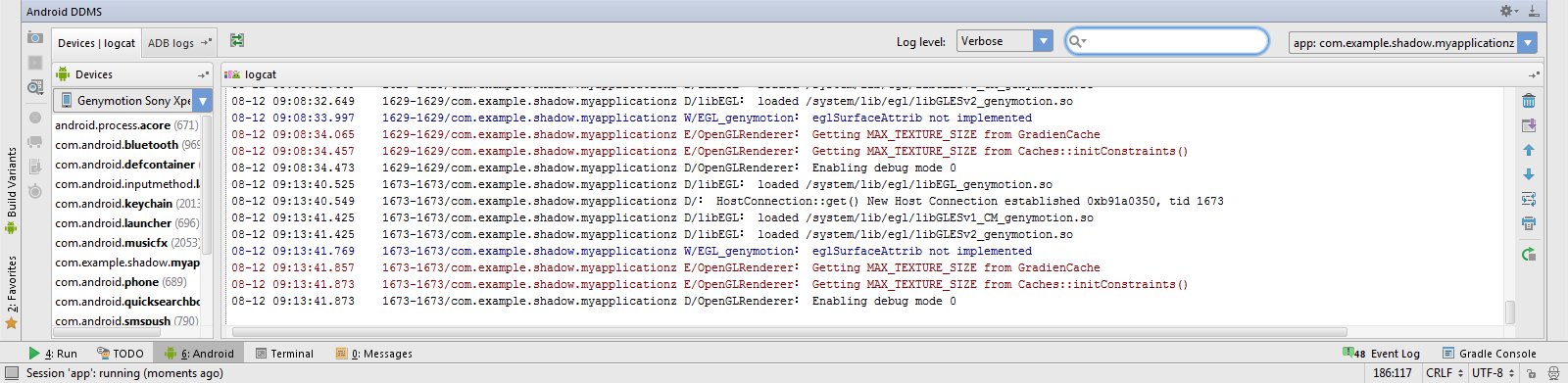Viewport: 1568px width, 383px height.
Task: Open the Android DDMS settings gear
Action: pos(1508,11)
